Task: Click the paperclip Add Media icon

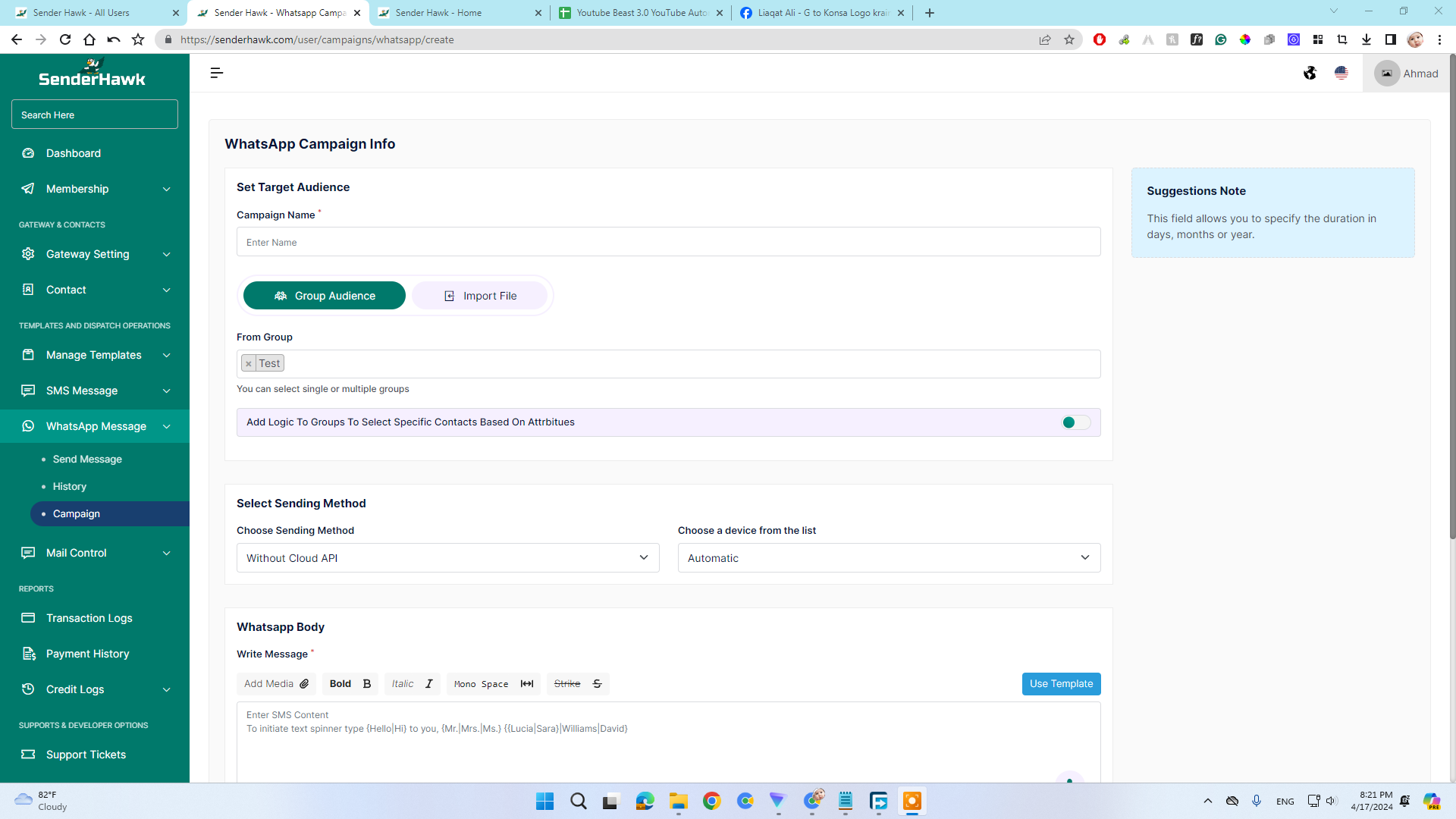Action: pyautogui.click(x=304, y=684)
